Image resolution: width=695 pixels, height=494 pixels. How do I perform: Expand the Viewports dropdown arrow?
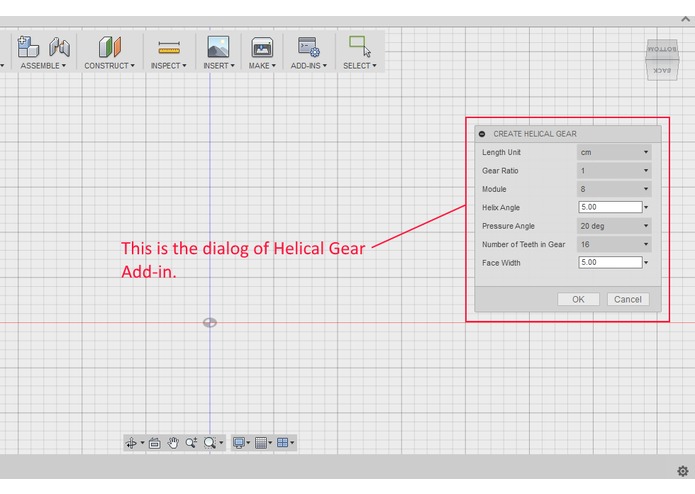(x=292, y=443)
